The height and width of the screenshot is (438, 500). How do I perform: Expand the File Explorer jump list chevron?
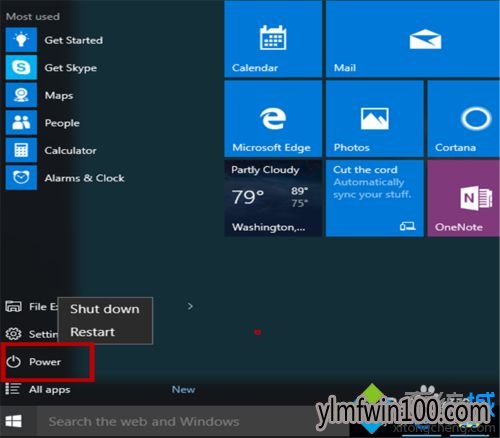coord(190,306)
